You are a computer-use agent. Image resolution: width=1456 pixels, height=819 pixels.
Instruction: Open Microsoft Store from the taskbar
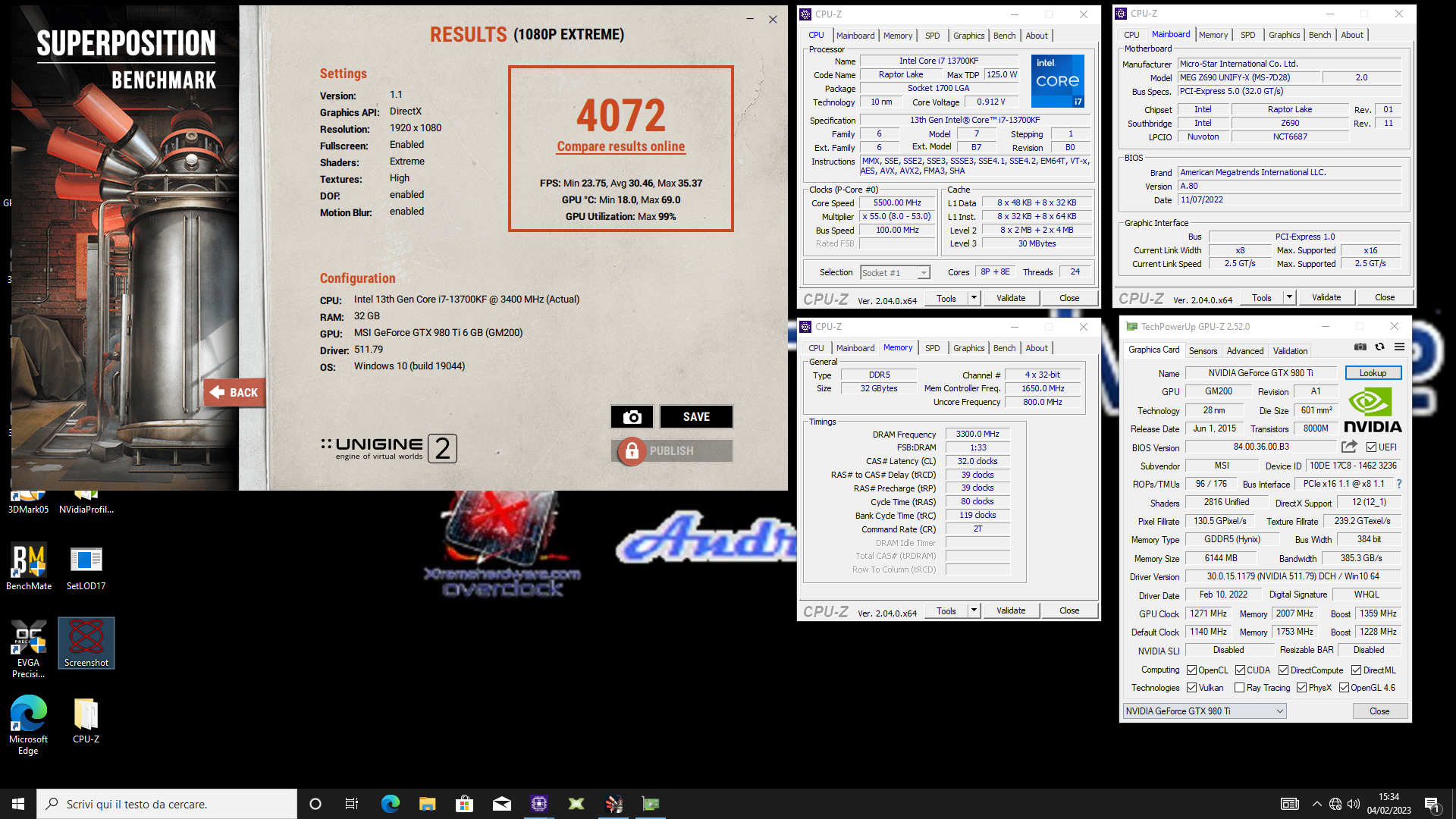pos(464,804)
